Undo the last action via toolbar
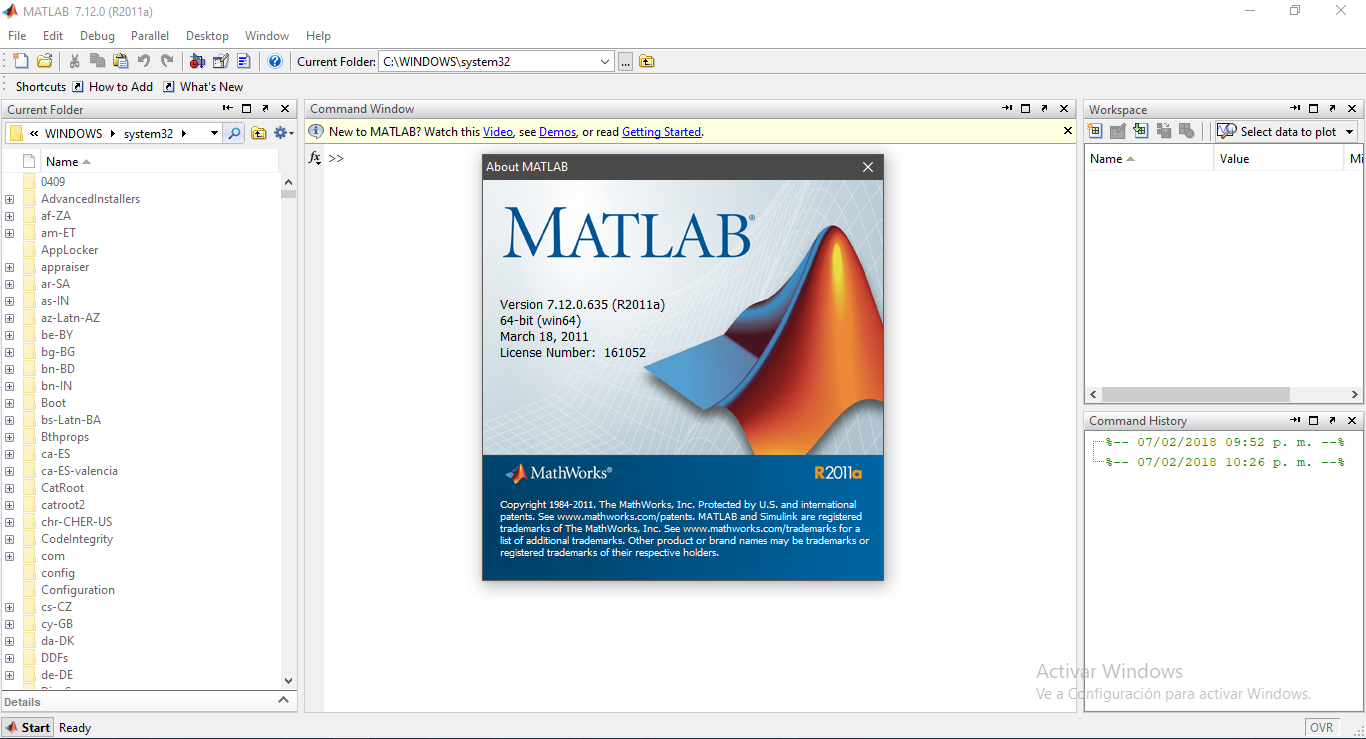 (144, 60)
